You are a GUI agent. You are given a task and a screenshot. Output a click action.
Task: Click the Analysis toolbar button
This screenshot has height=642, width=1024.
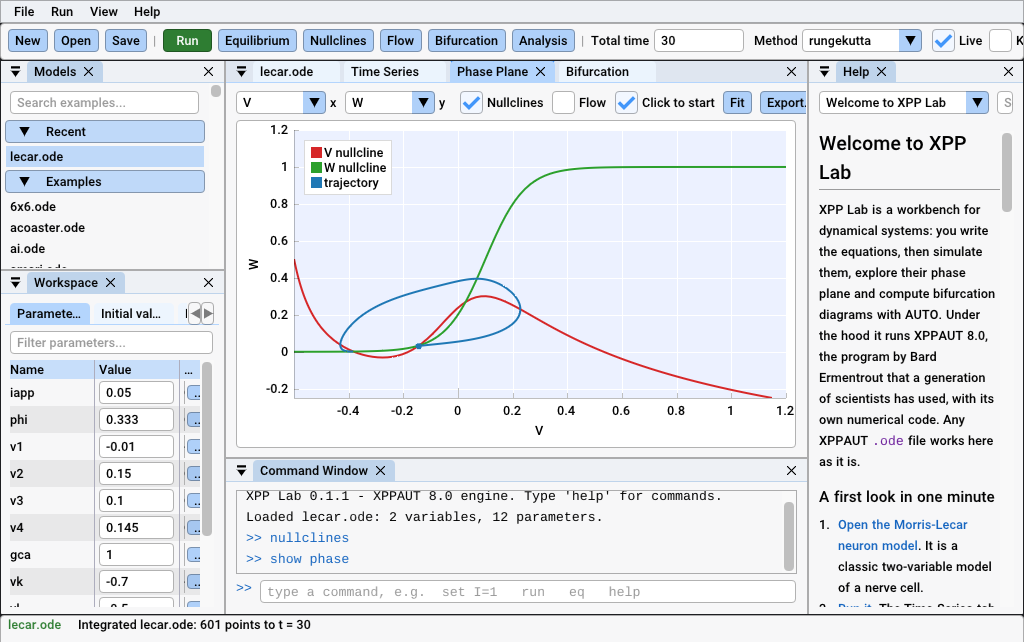543,40
